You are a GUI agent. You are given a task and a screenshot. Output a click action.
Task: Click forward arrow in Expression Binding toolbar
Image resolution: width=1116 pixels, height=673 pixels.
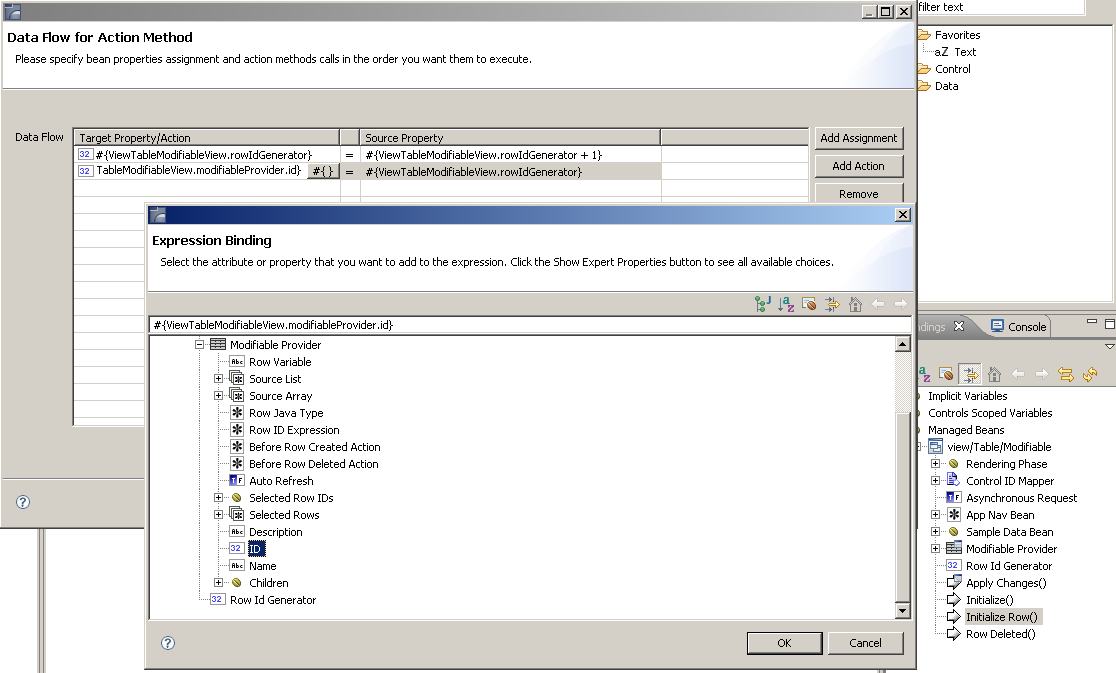pos(900,304)
